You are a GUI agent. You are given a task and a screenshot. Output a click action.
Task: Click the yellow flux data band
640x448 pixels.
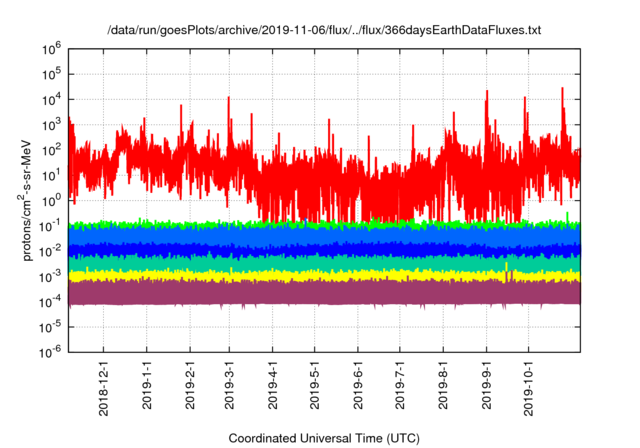pyautogui.click(x=324, y=276)
